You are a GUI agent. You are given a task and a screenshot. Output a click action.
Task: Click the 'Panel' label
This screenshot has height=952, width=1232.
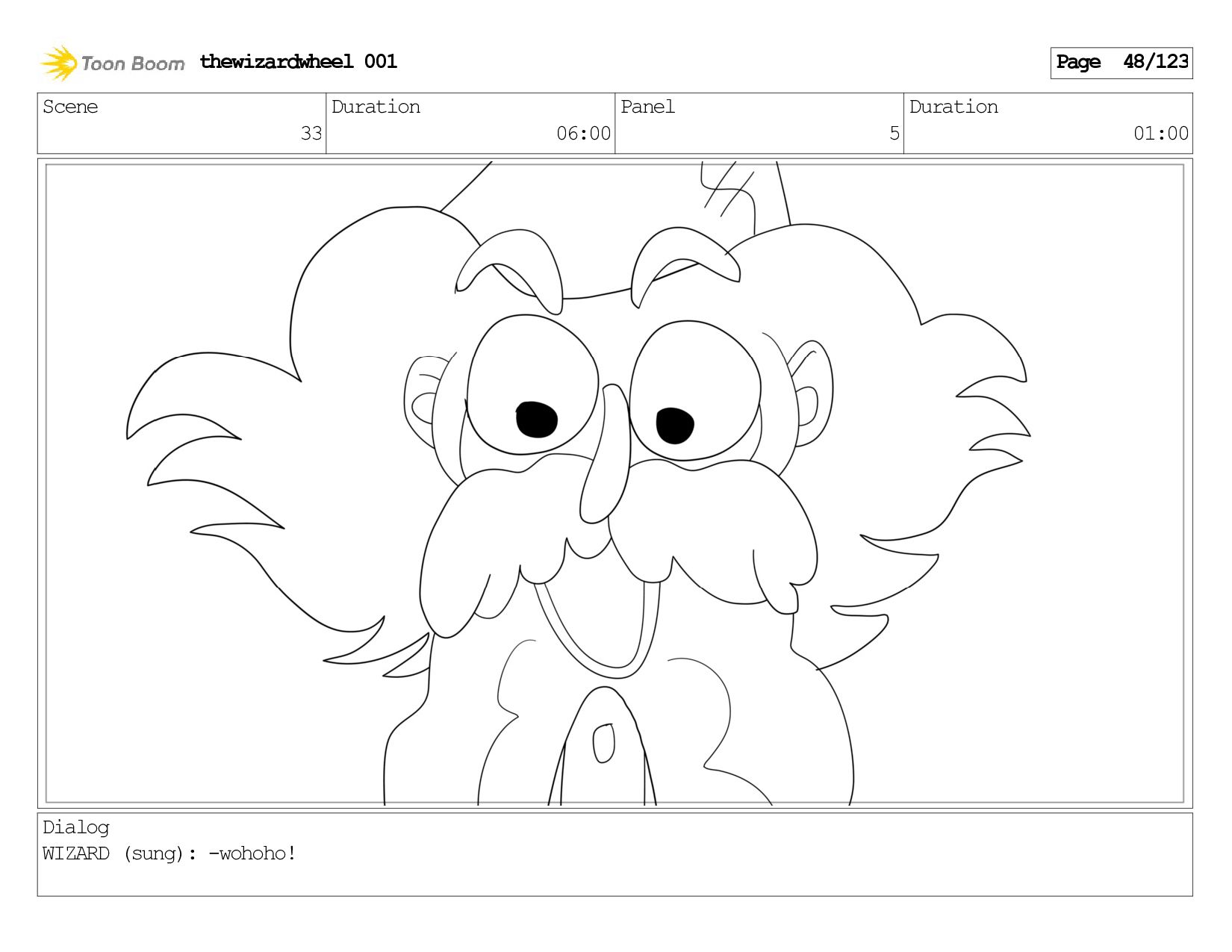(x=647, y=107)
